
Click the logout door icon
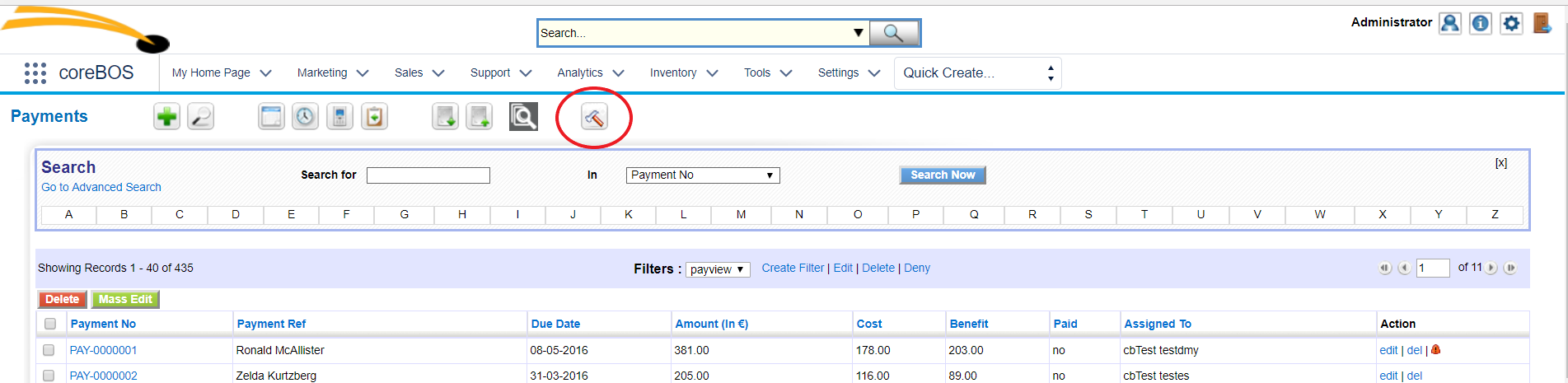pyautogui.click(x=1542, y=23)
